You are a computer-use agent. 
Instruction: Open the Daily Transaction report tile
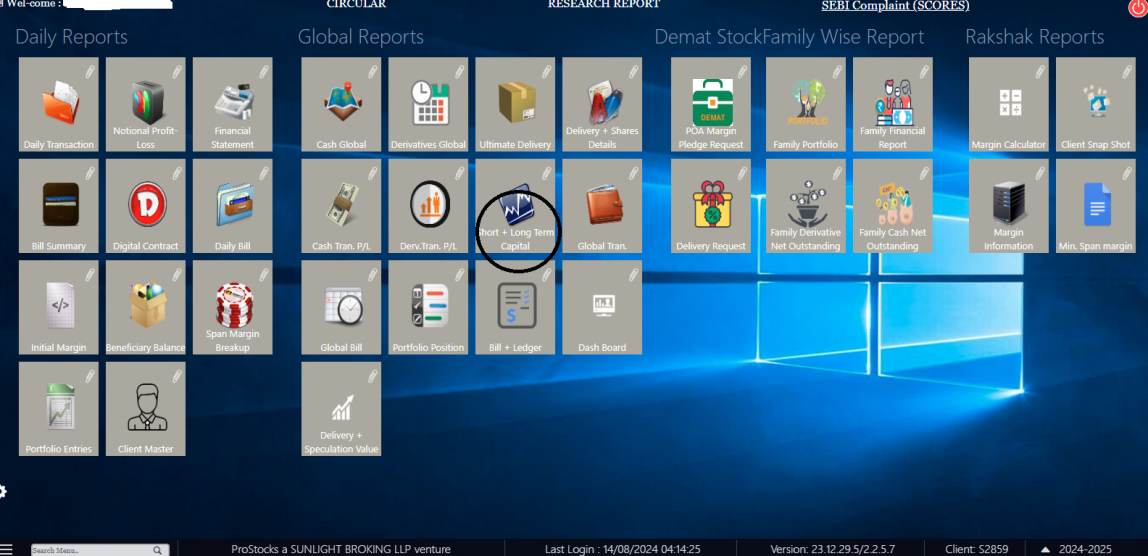coord(59,105)
